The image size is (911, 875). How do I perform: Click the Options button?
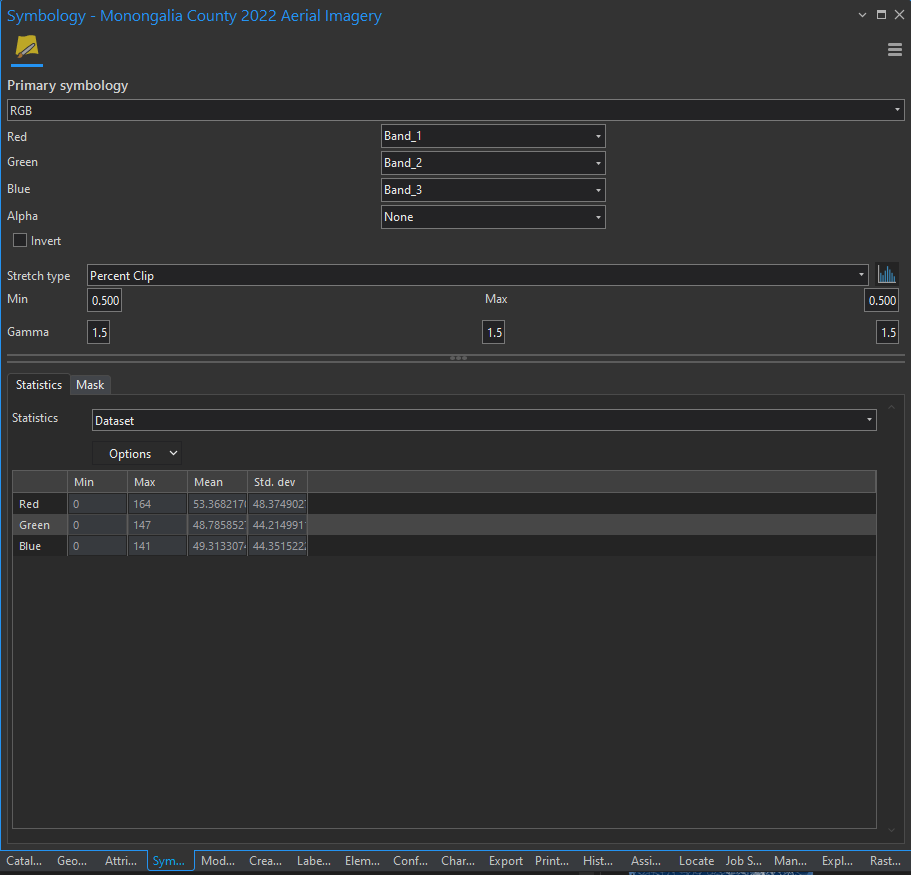pyautogui.click(x=137, y=454)
